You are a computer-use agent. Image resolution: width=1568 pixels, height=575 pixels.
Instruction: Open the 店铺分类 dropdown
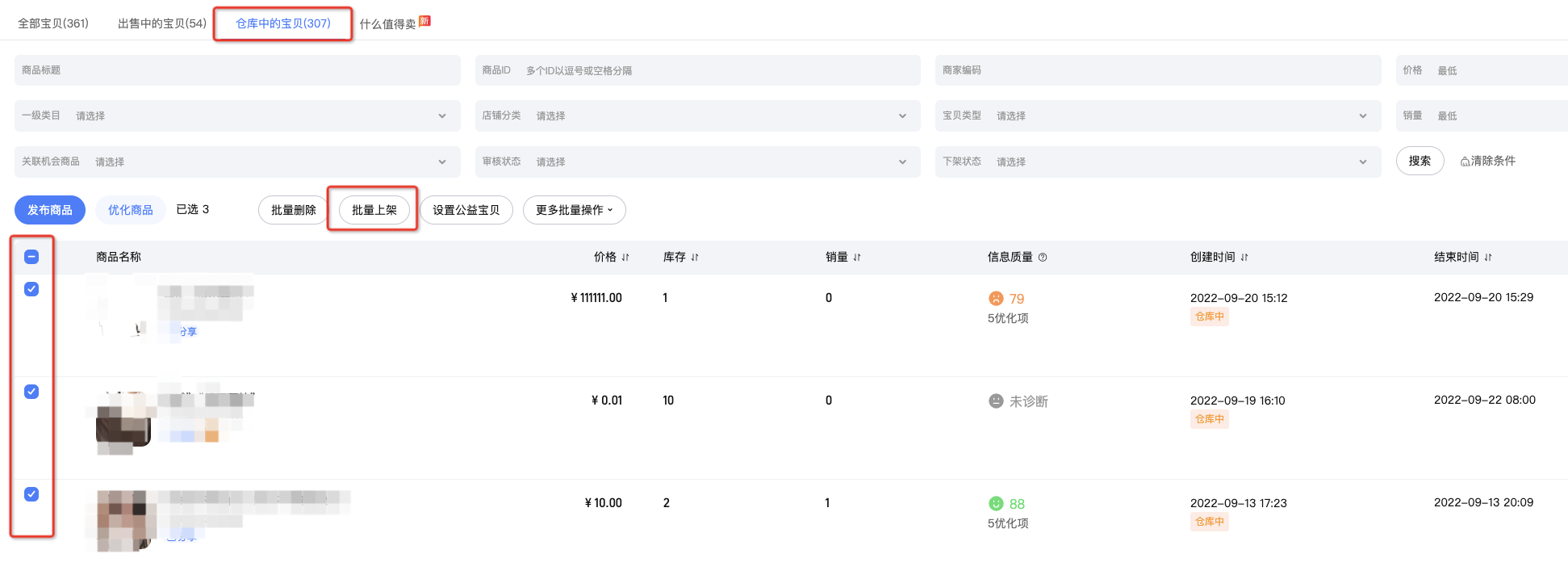(x=697, y=115)
